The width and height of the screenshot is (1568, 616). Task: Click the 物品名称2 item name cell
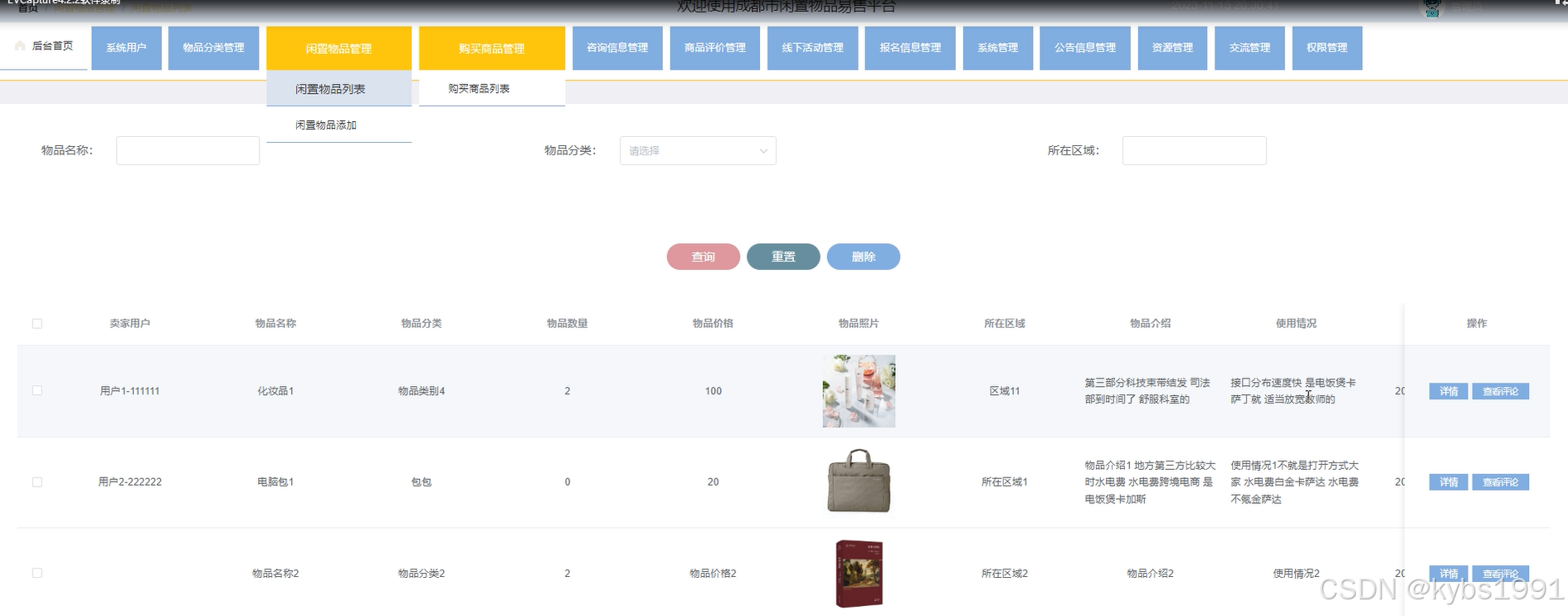coord(275,573)
